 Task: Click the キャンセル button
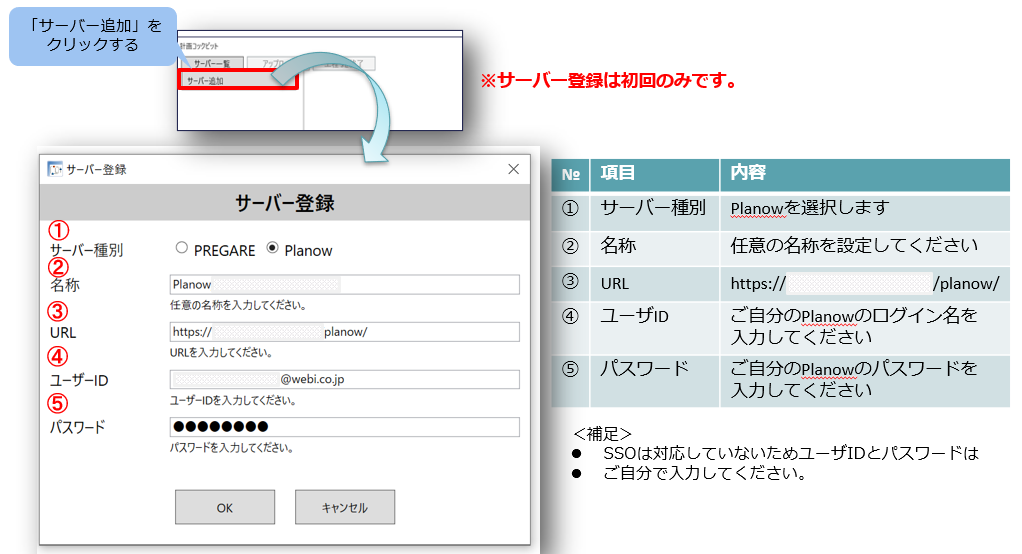(345, 507)
